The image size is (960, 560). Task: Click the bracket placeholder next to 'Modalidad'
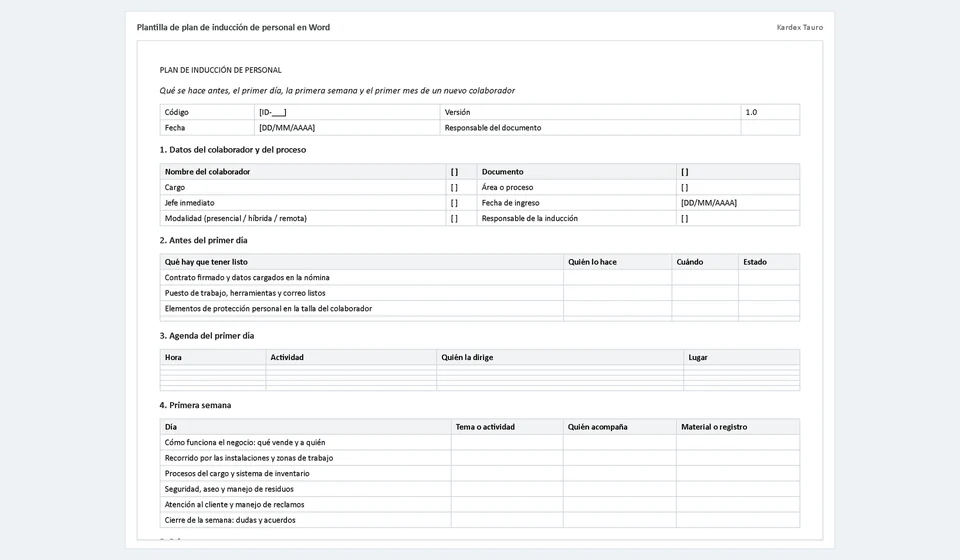(454, 218)
